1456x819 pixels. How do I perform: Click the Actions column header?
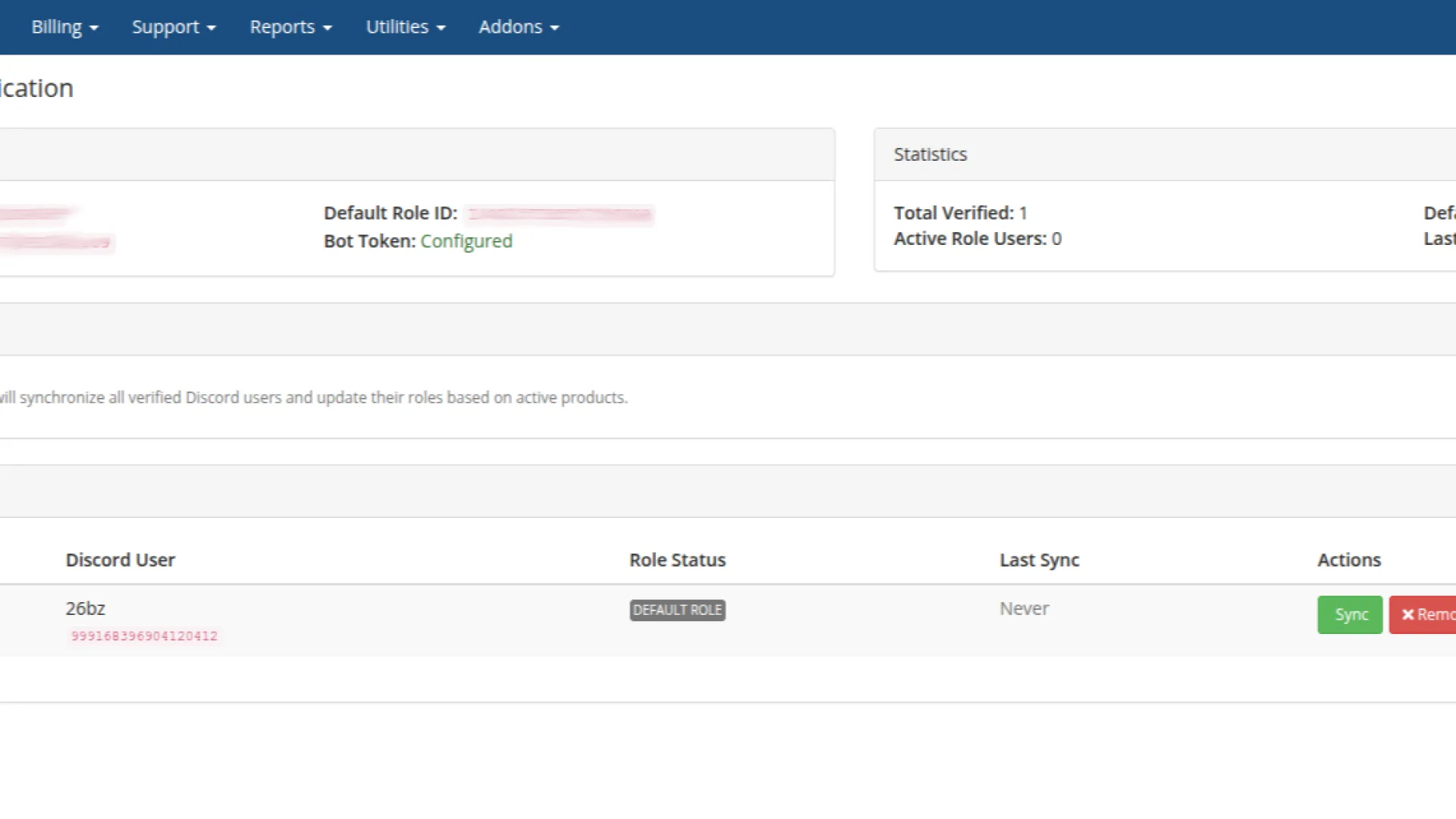(x=1348, y=560)
